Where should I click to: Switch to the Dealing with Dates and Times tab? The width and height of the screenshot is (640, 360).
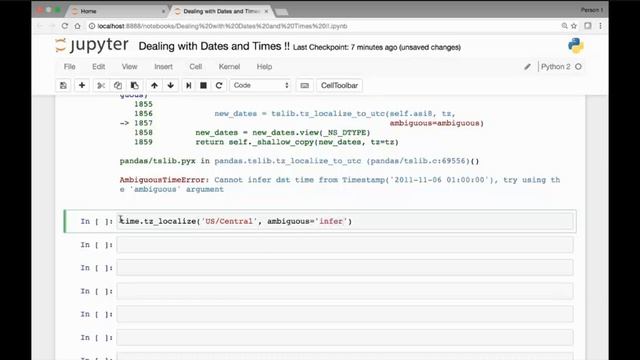click(x=222, y=11)
